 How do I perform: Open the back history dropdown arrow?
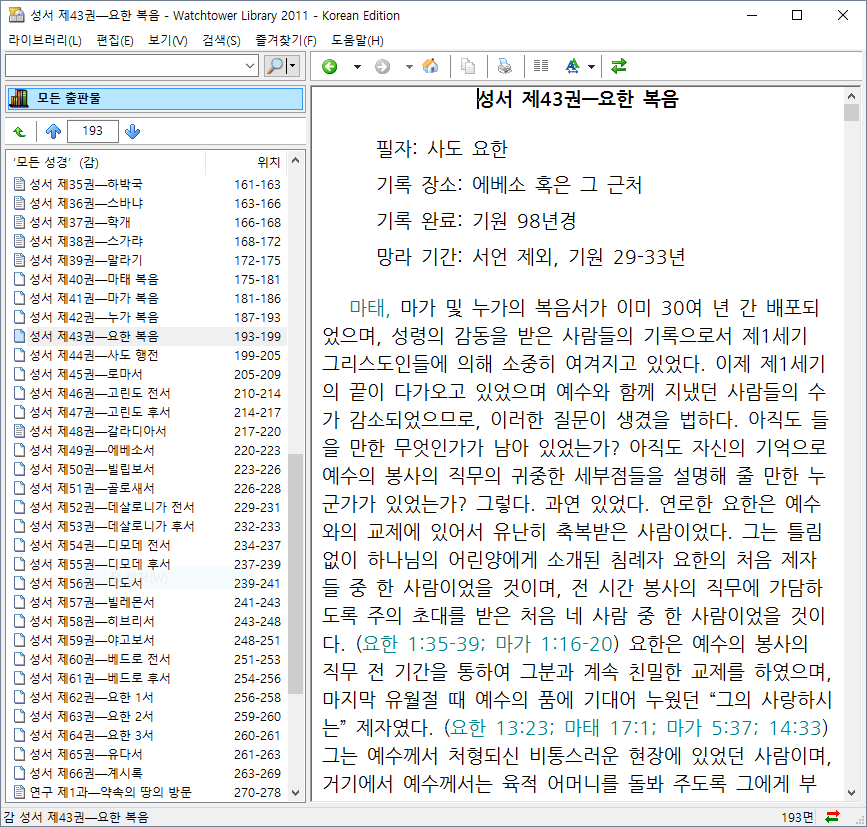(x=357, y=67)
